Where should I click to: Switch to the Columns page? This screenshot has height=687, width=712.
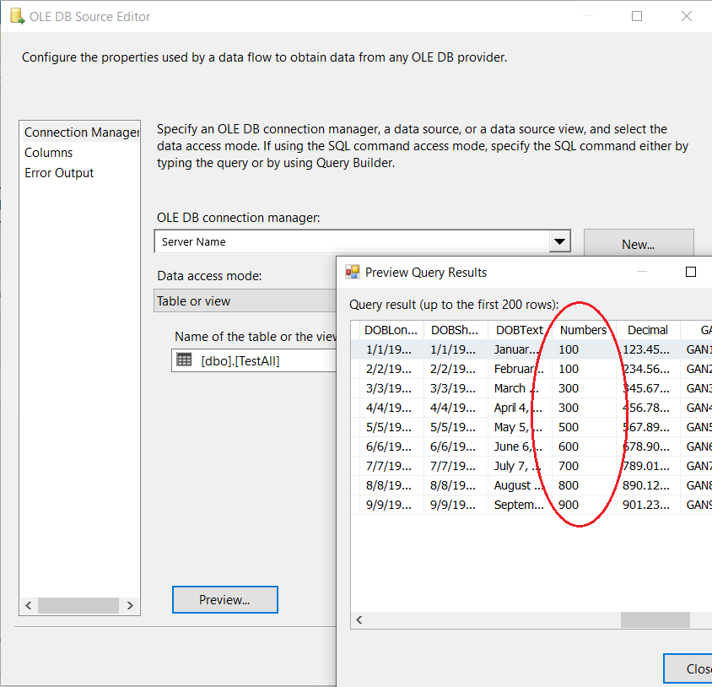(49, 153)
